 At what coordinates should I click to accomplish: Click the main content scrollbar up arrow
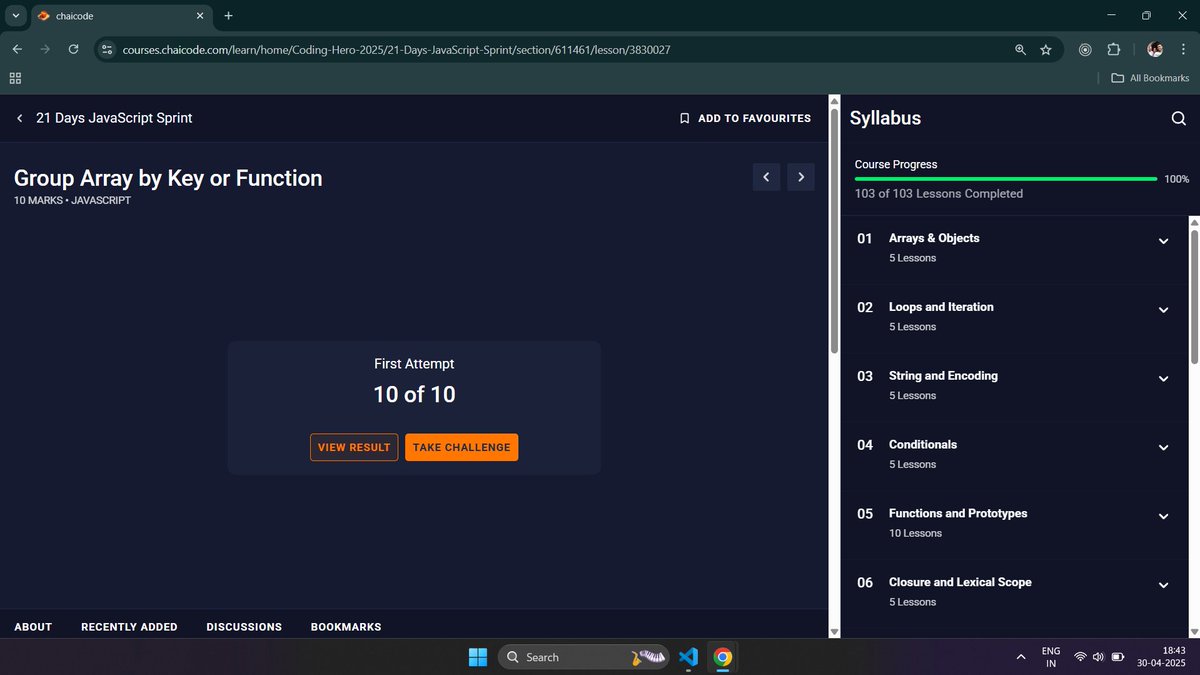tap(835, 101)
